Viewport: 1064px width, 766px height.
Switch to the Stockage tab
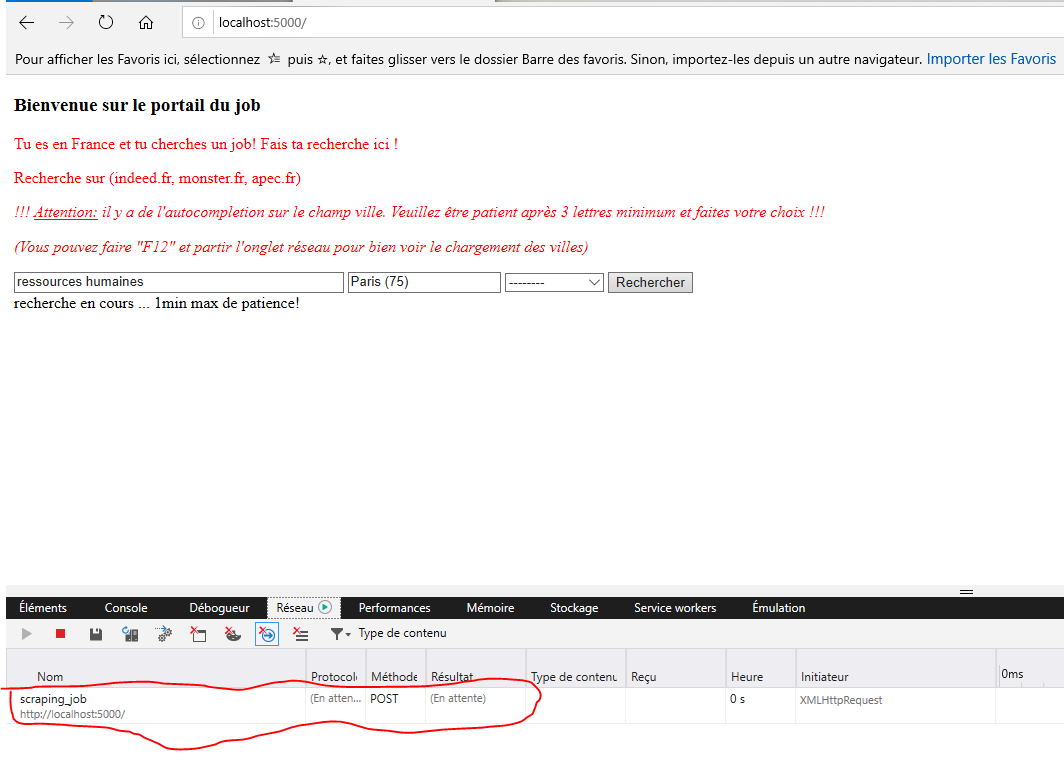click(574, 608)
